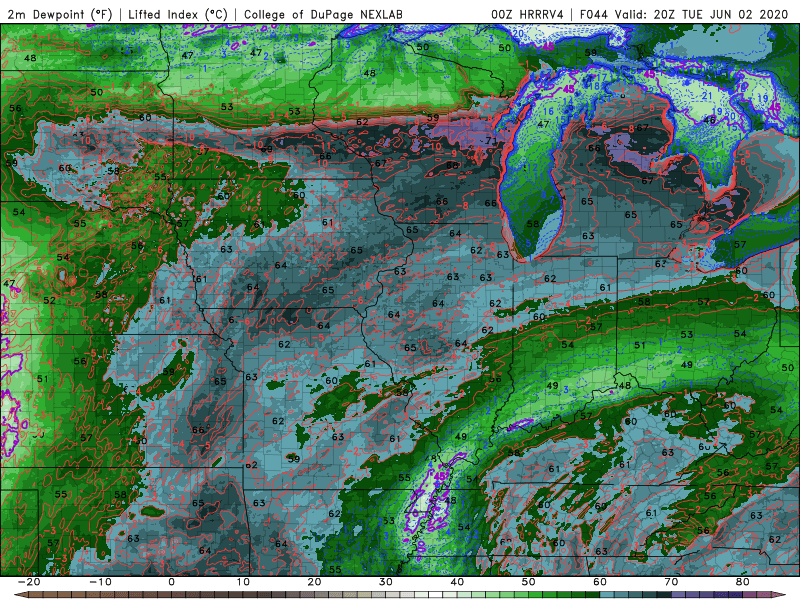Click the '2m Dewpoint (°F)' title text
Viewport: 800px width, 600px height.
(60, 14)
